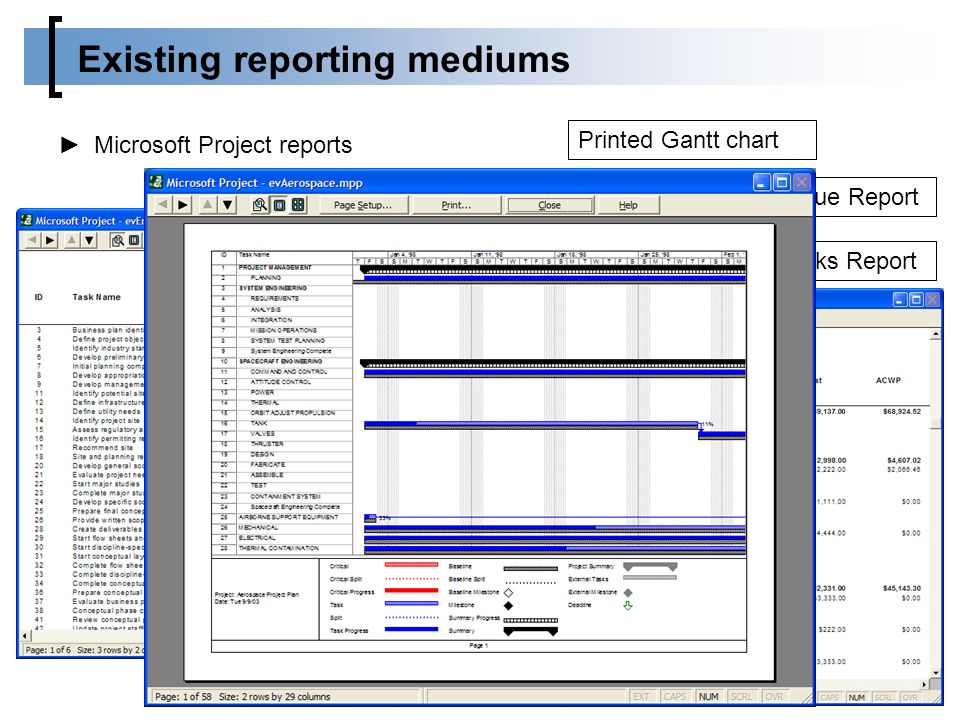Image resolution: width=960 pixels, height=720 pixels.
Task: Open Help in evAerospace.mpp preview toolbar
Action: [x=628, y=205]
